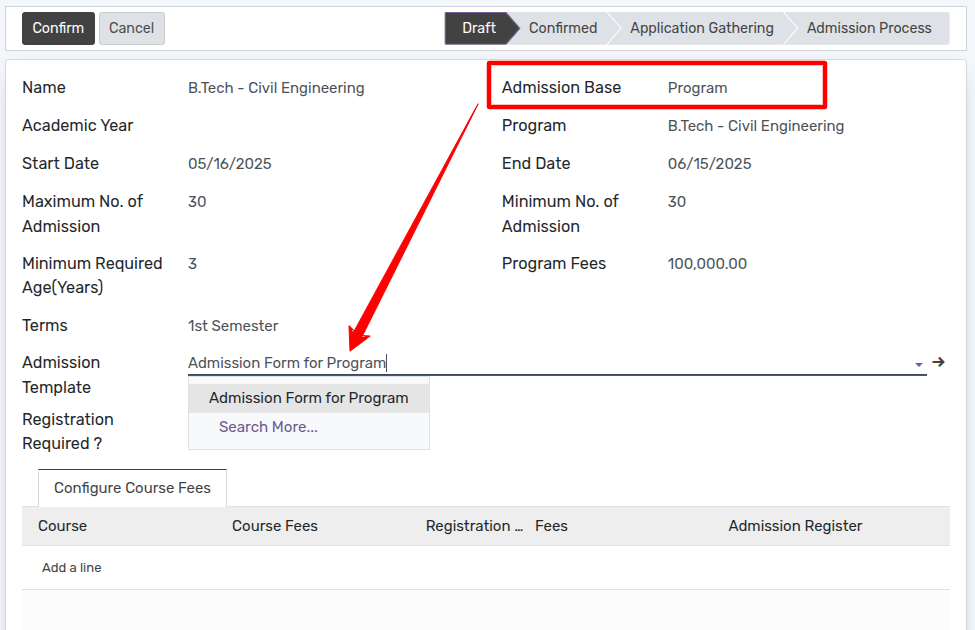Click the Program Fees amount field
The width and height of the screenshot is (975, 630).
[x=707, y=264]
